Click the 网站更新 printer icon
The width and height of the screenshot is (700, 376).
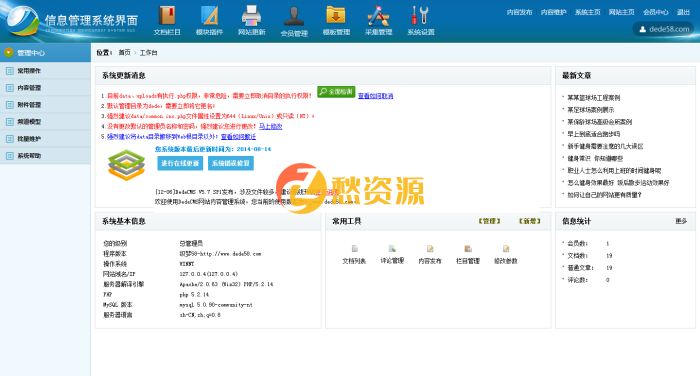click(x=251, y=15)
